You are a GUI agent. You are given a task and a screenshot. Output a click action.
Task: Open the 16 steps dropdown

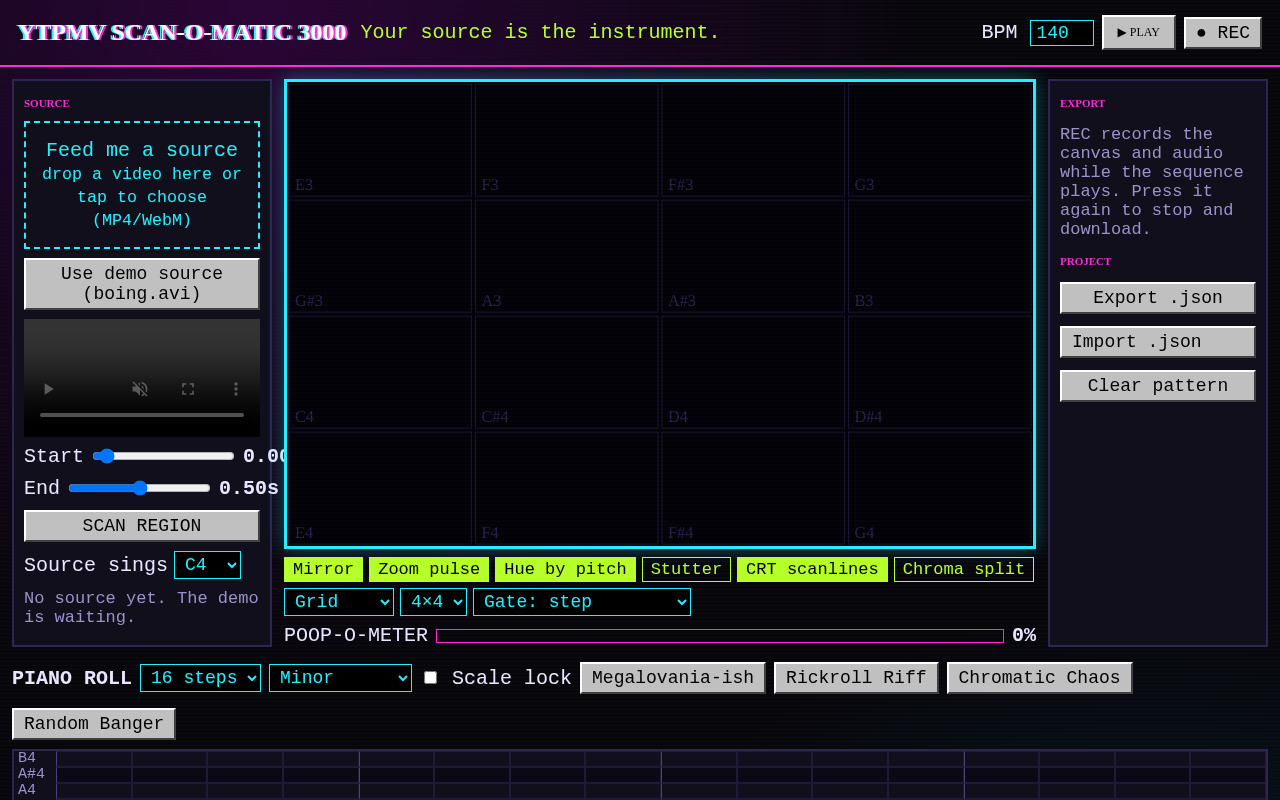[200, 678]
